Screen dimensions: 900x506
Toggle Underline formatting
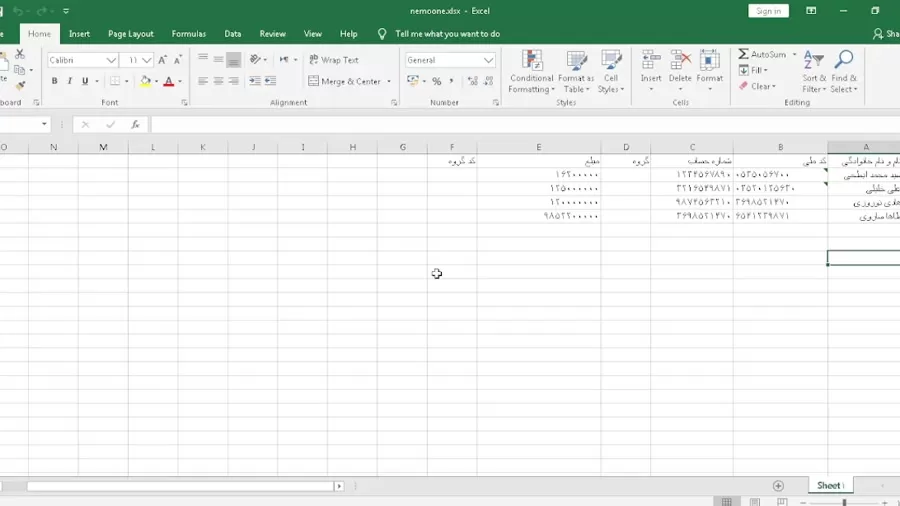coord(85,81)
